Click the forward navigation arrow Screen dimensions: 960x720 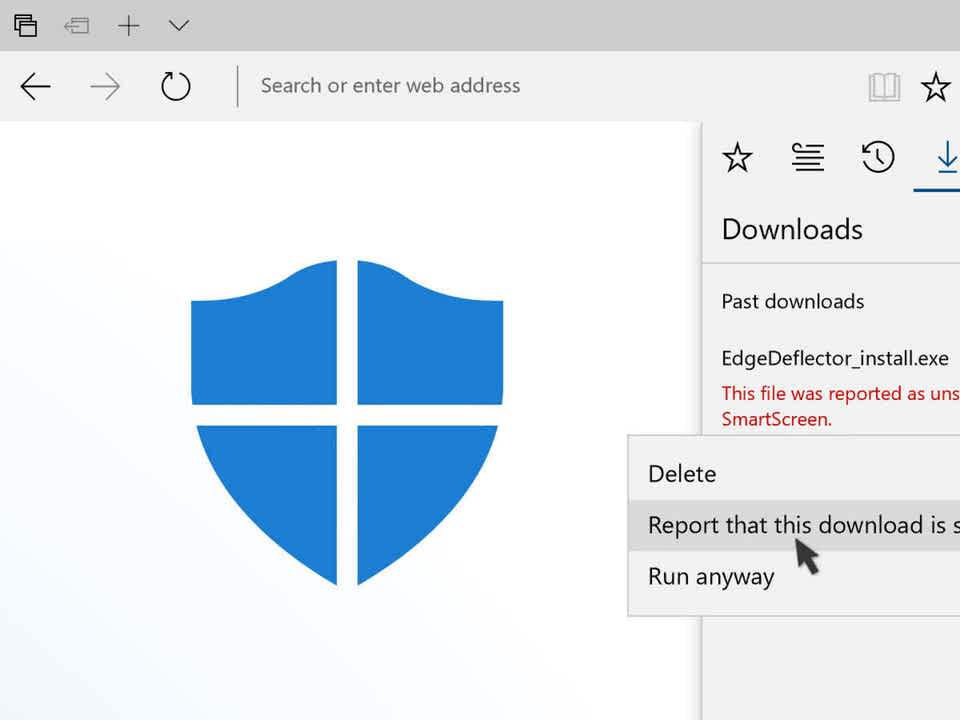click(x=104, y=86)
